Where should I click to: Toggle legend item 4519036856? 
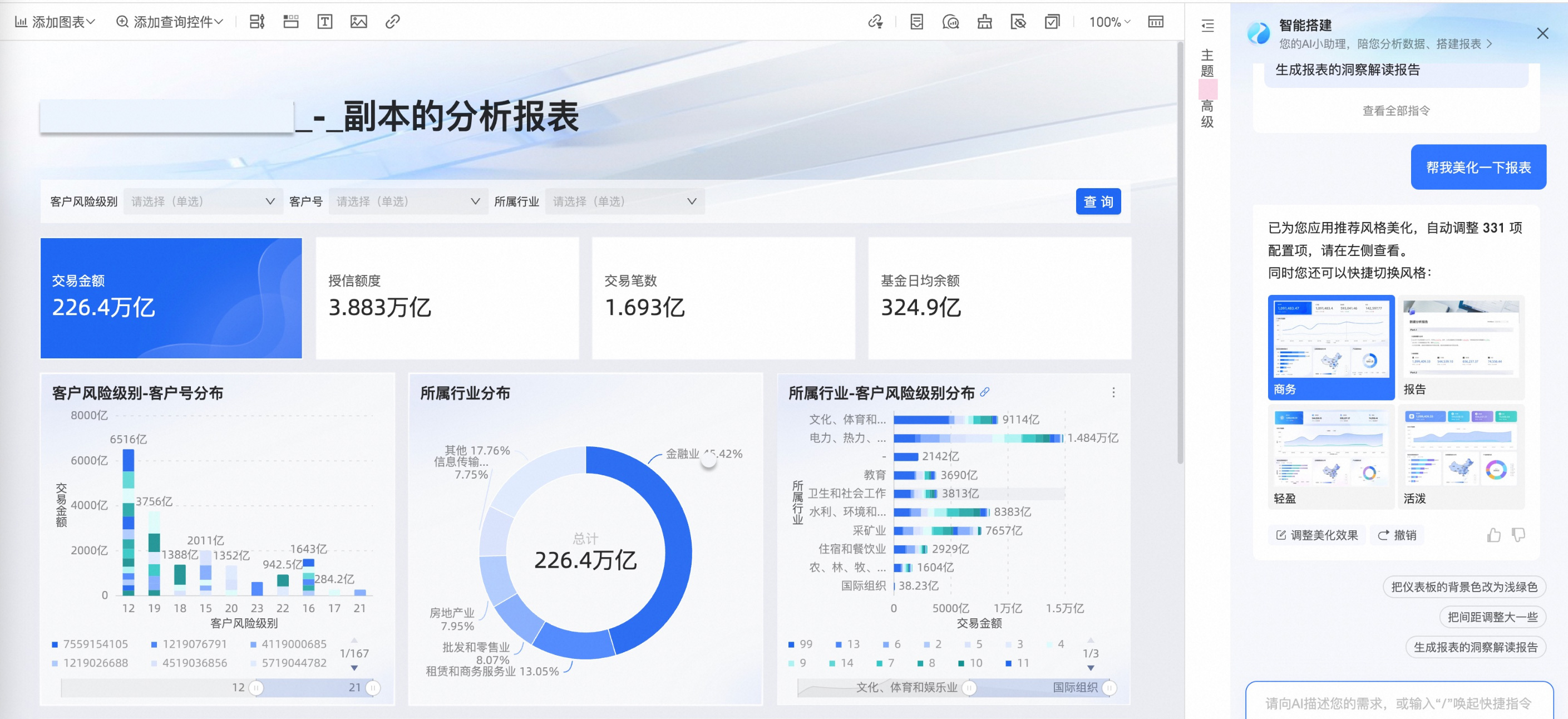(x=189, y=663)
